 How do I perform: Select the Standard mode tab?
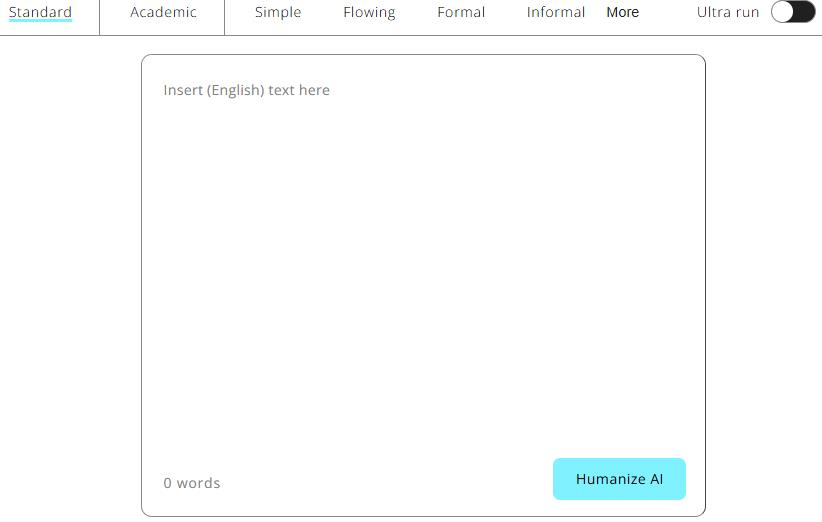point(41,13)
